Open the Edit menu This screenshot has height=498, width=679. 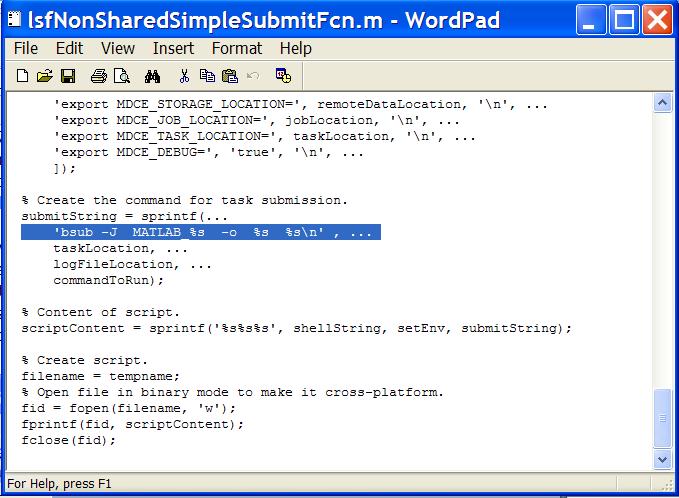click(x=69, y=48)
